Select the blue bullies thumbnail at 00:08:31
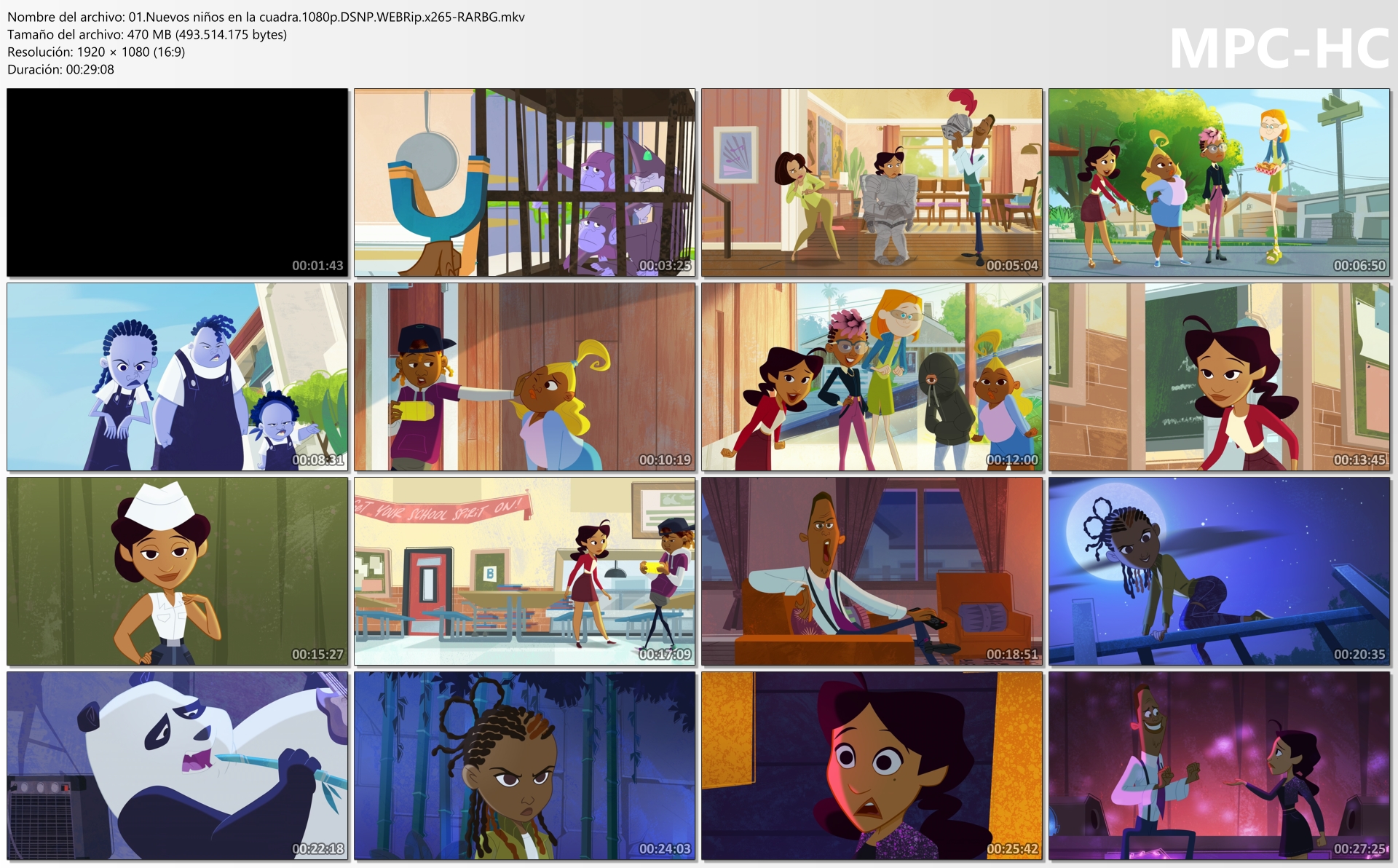The image size is (1398, 868). point(178,377)
